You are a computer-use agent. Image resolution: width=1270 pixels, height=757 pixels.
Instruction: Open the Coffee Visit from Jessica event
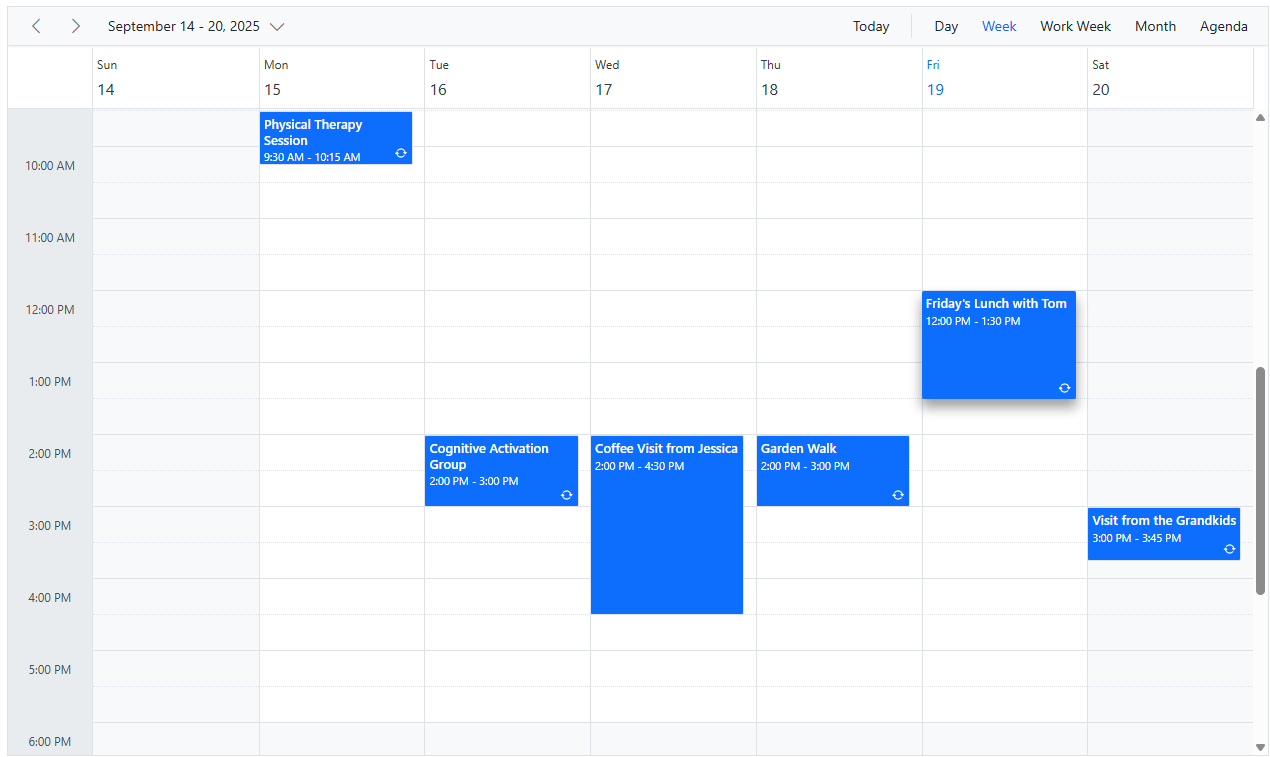666,530
